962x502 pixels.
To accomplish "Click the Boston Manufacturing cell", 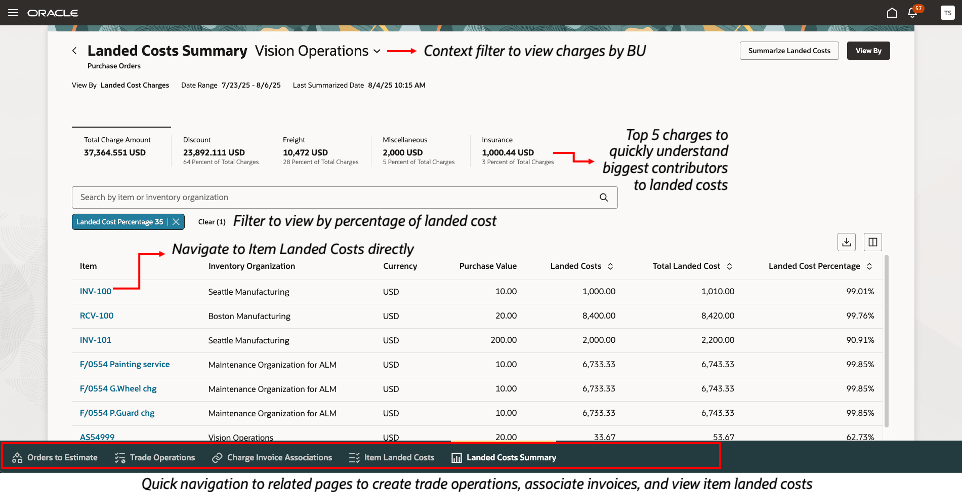I will (x=249, y=316).
